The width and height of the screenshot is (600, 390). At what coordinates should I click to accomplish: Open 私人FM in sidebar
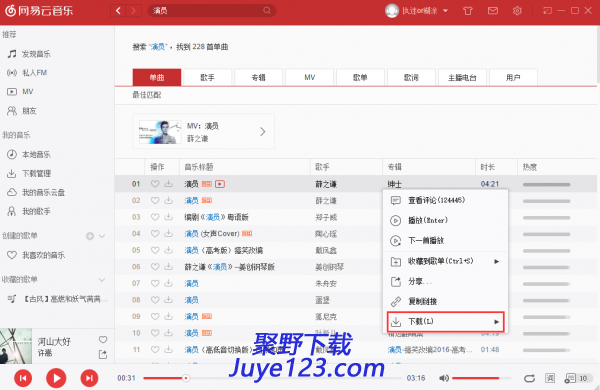pos(27,73)
